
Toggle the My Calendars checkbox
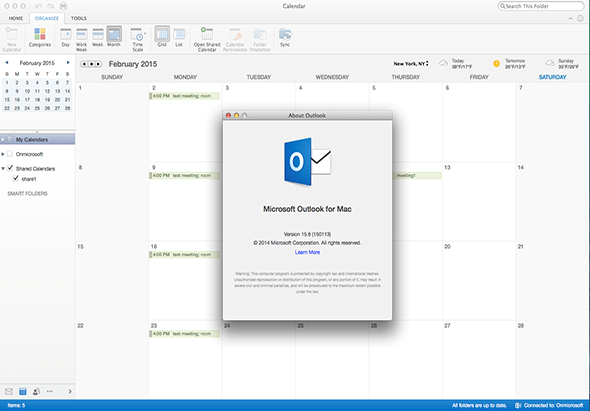10,139
